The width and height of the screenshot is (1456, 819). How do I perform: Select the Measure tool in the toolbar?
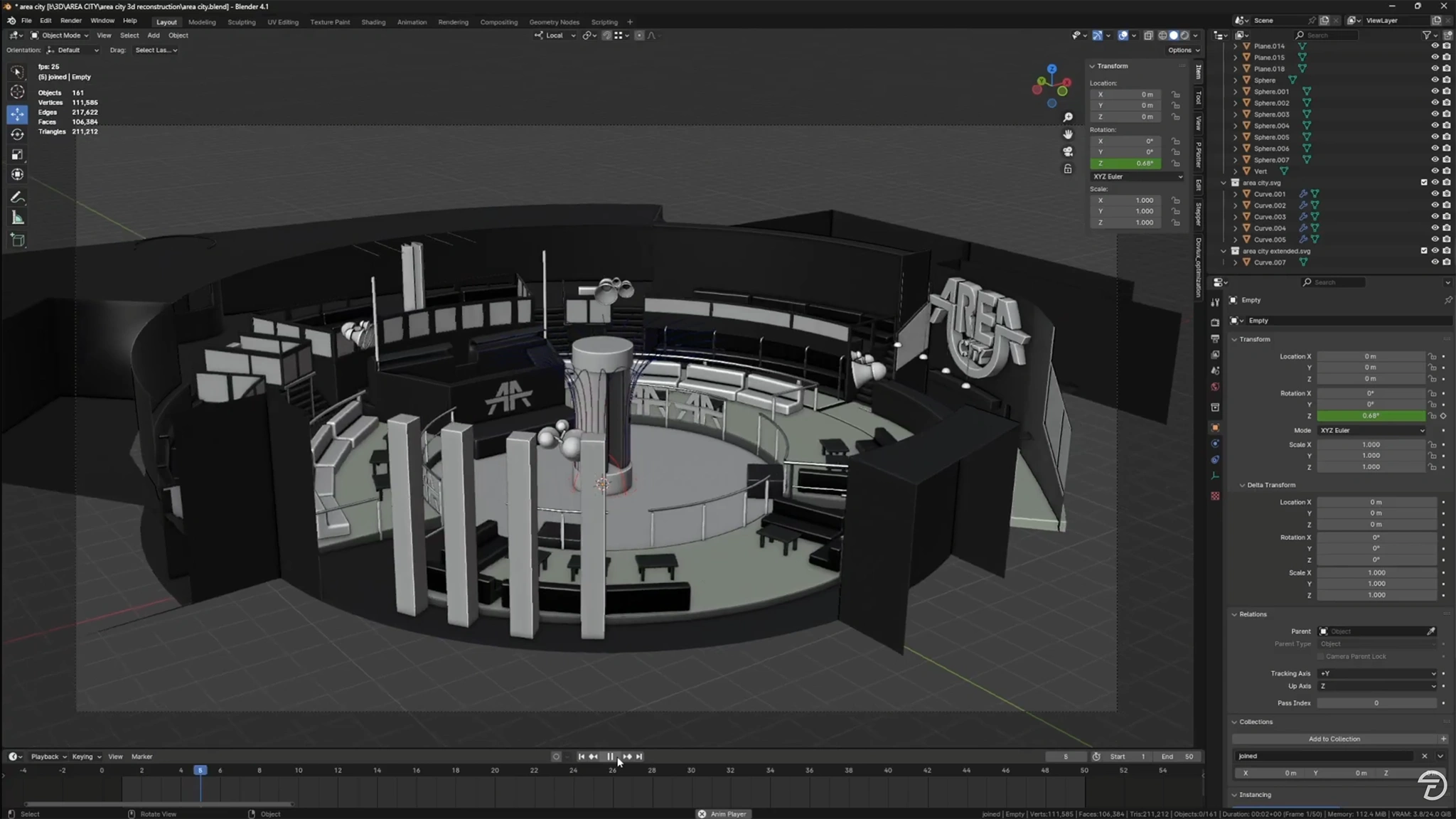click(17, 218)
